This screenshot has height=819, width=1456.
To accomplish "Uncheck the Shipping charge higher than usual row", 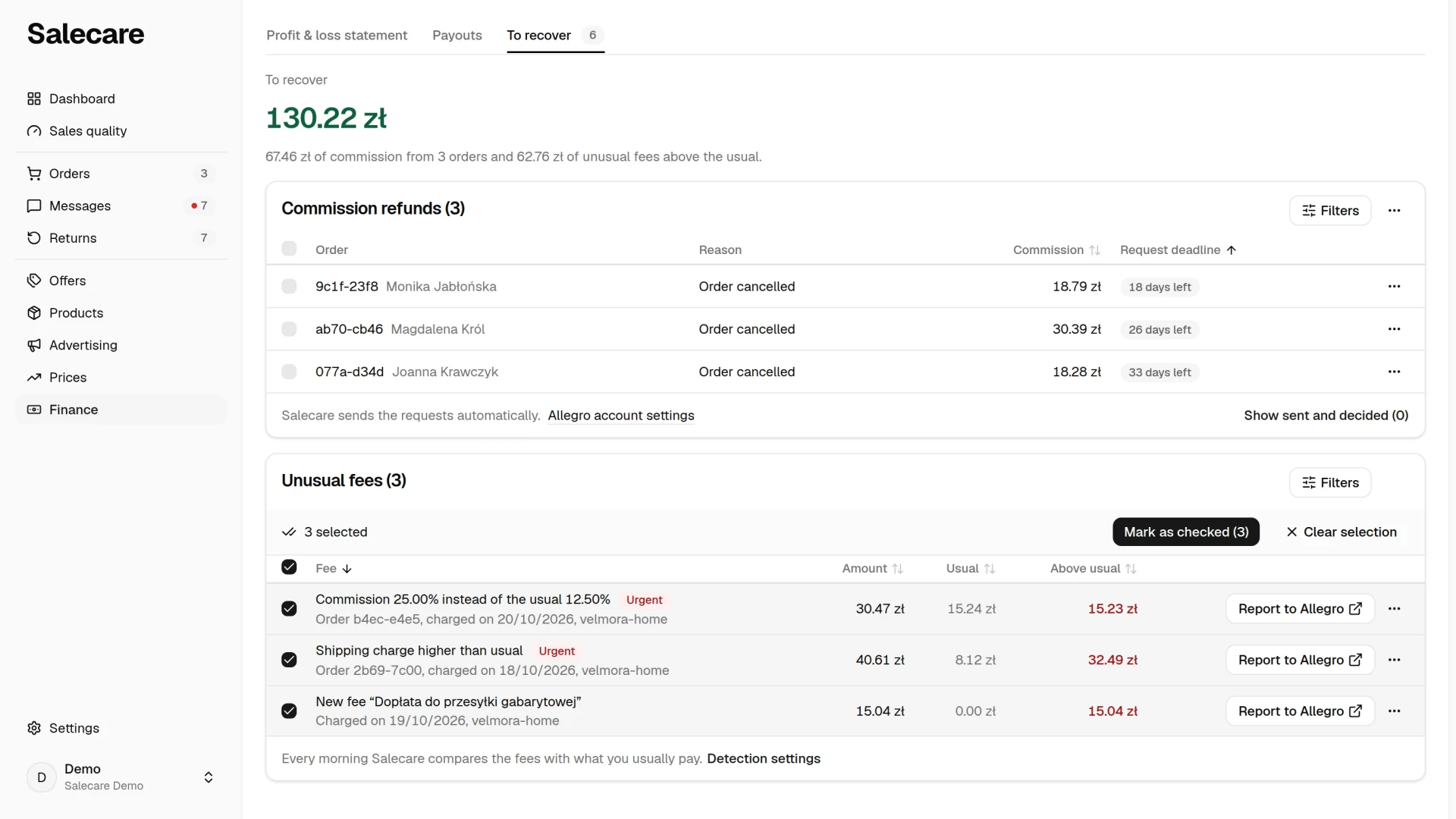I will (x=289, y=660).
